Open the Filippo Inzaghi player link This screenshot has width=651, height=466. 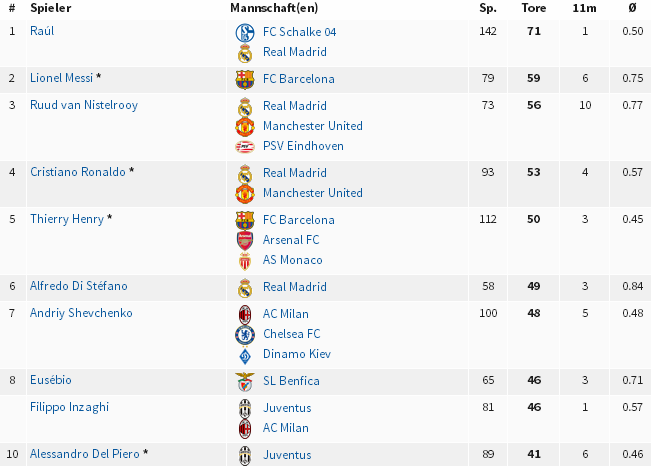tap(69, 407)
